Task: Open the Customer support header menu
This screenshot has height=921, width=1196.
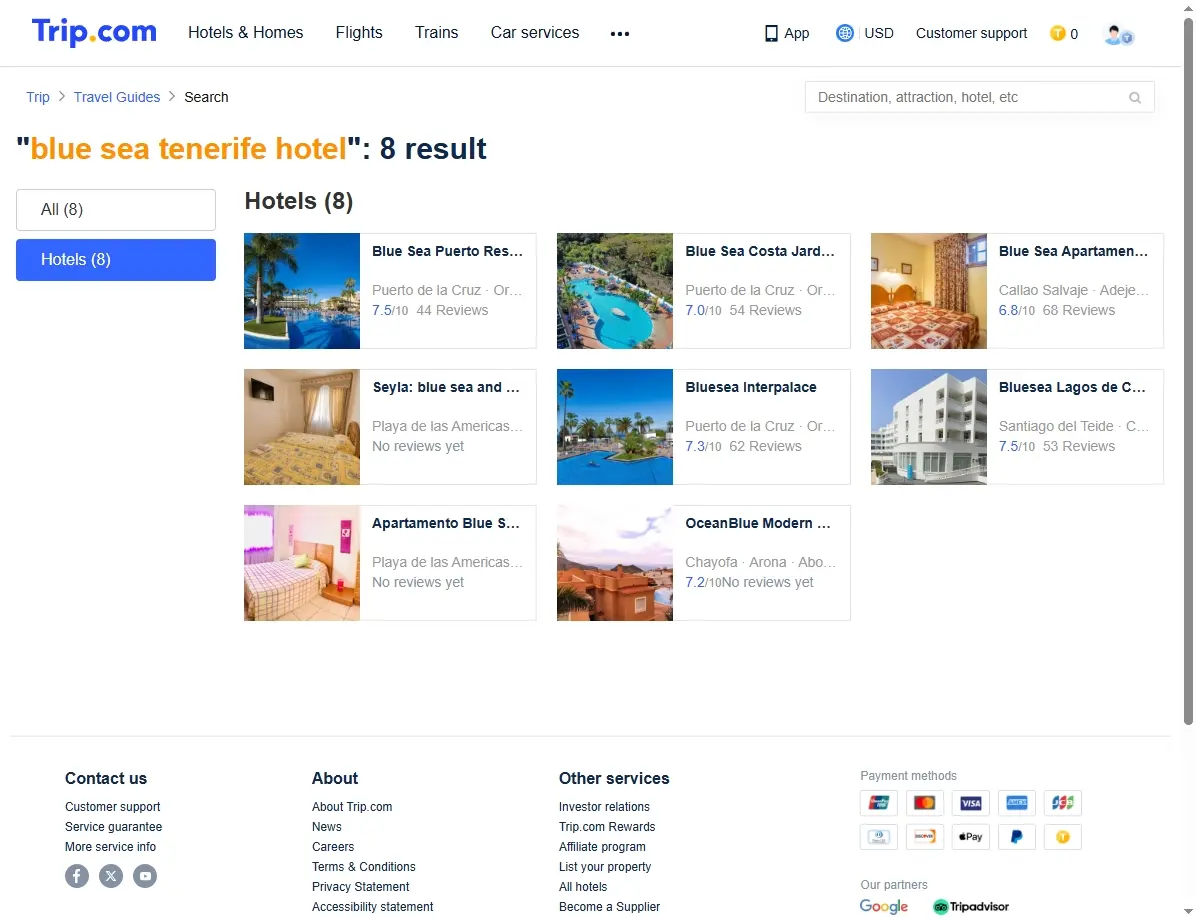Action: tap(971, 34)
